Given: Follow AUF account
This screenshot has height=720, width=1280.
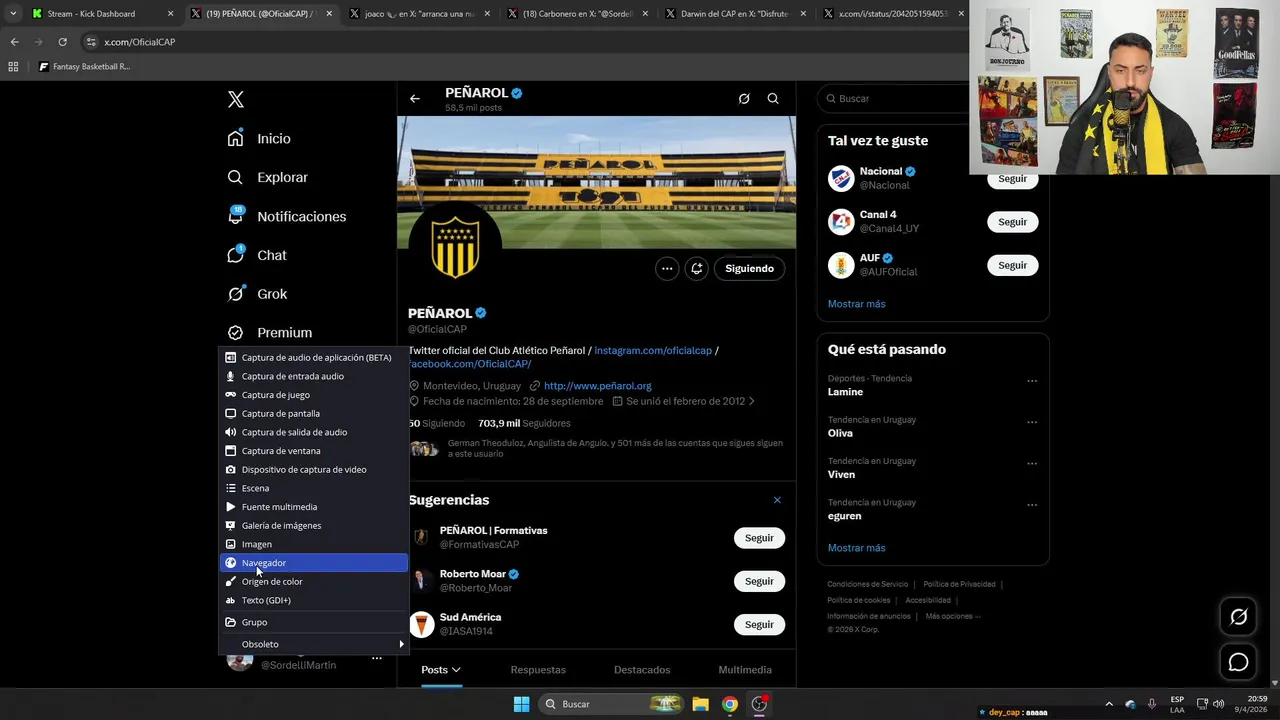Looking at the screenshot, I should [1012, 265].
